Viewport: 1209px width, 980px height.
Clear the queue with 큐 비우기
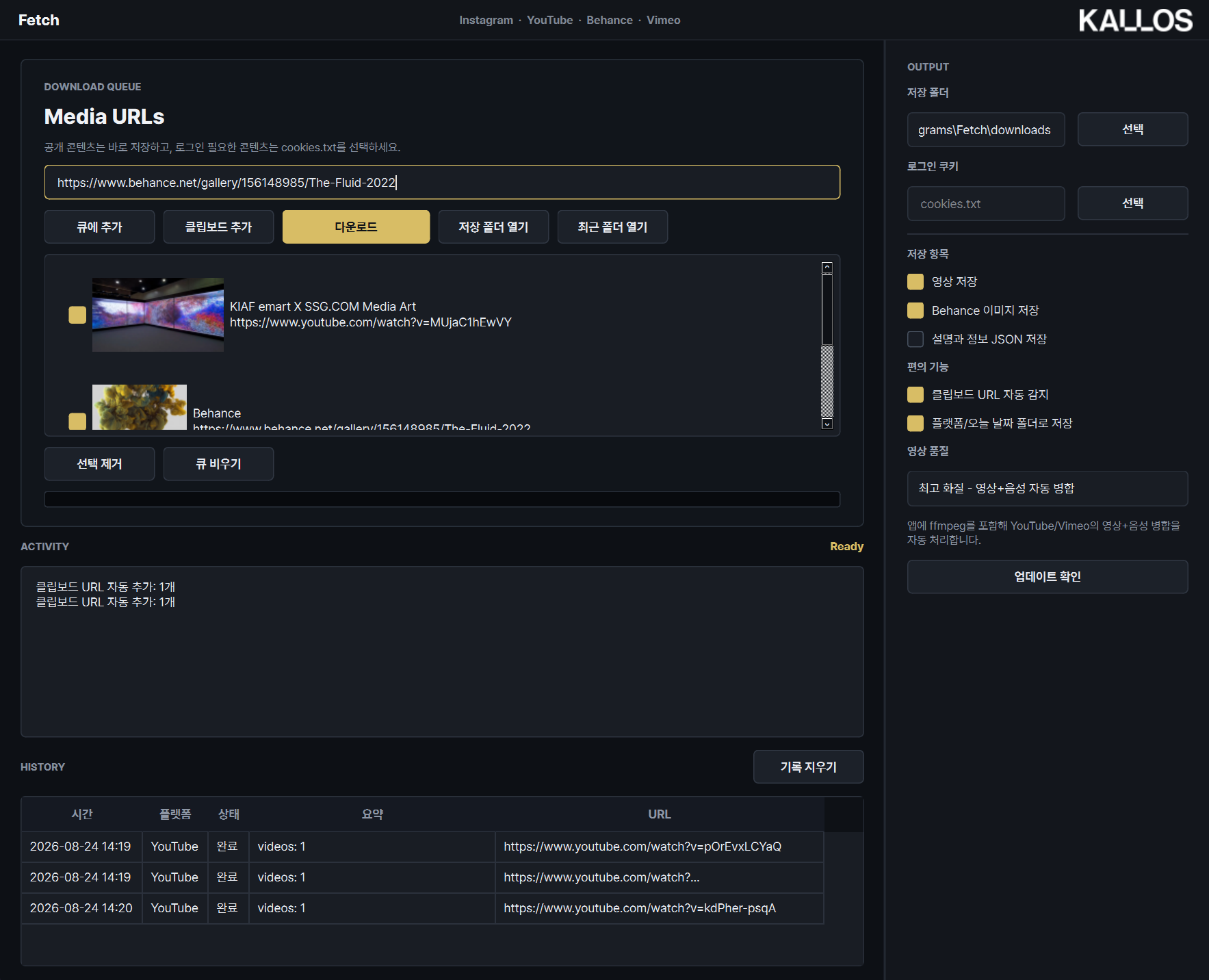(x=218, y=463)
